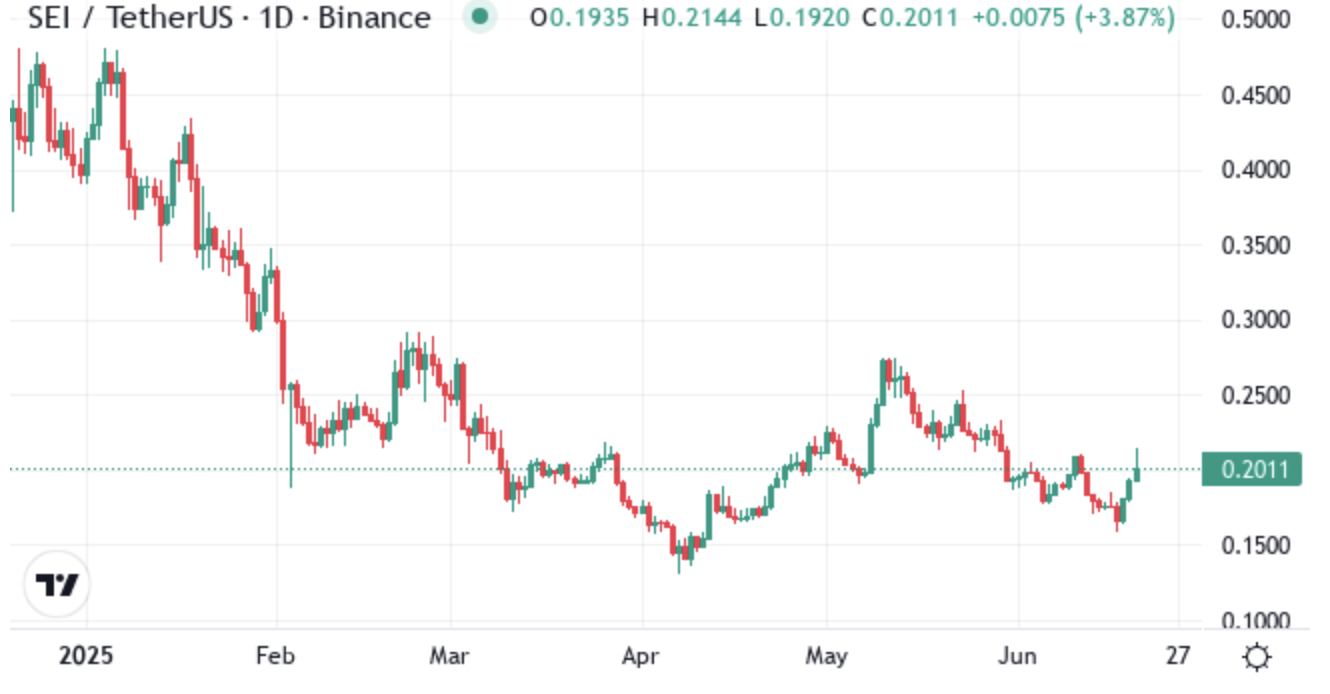Click the May label on time axis
Image resolution: width=1330 pixels, height=694 pixels.
(x=827, y=657)
